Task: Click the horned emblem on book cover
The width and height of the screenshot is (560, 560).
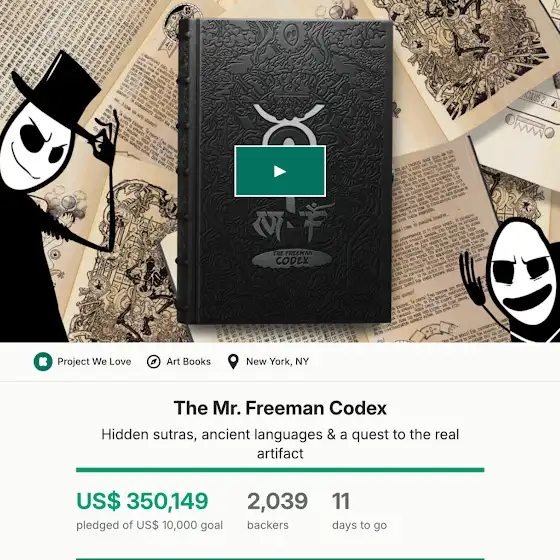Action: [289, 123]
